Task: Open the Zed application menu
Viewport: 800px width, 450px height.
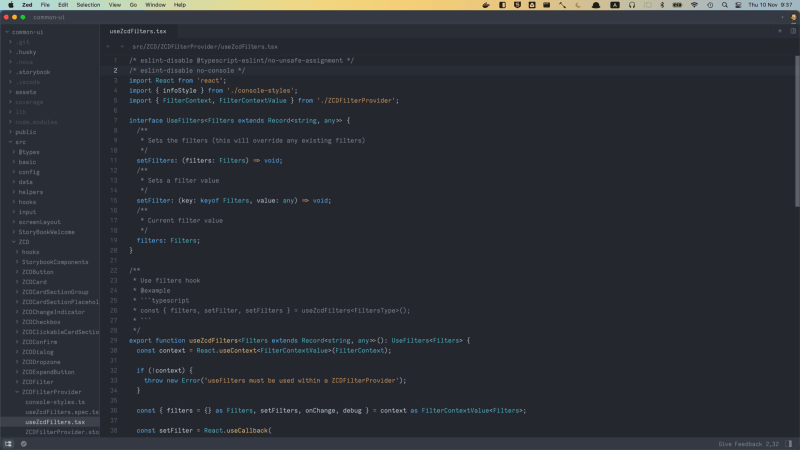Action: 27,5
